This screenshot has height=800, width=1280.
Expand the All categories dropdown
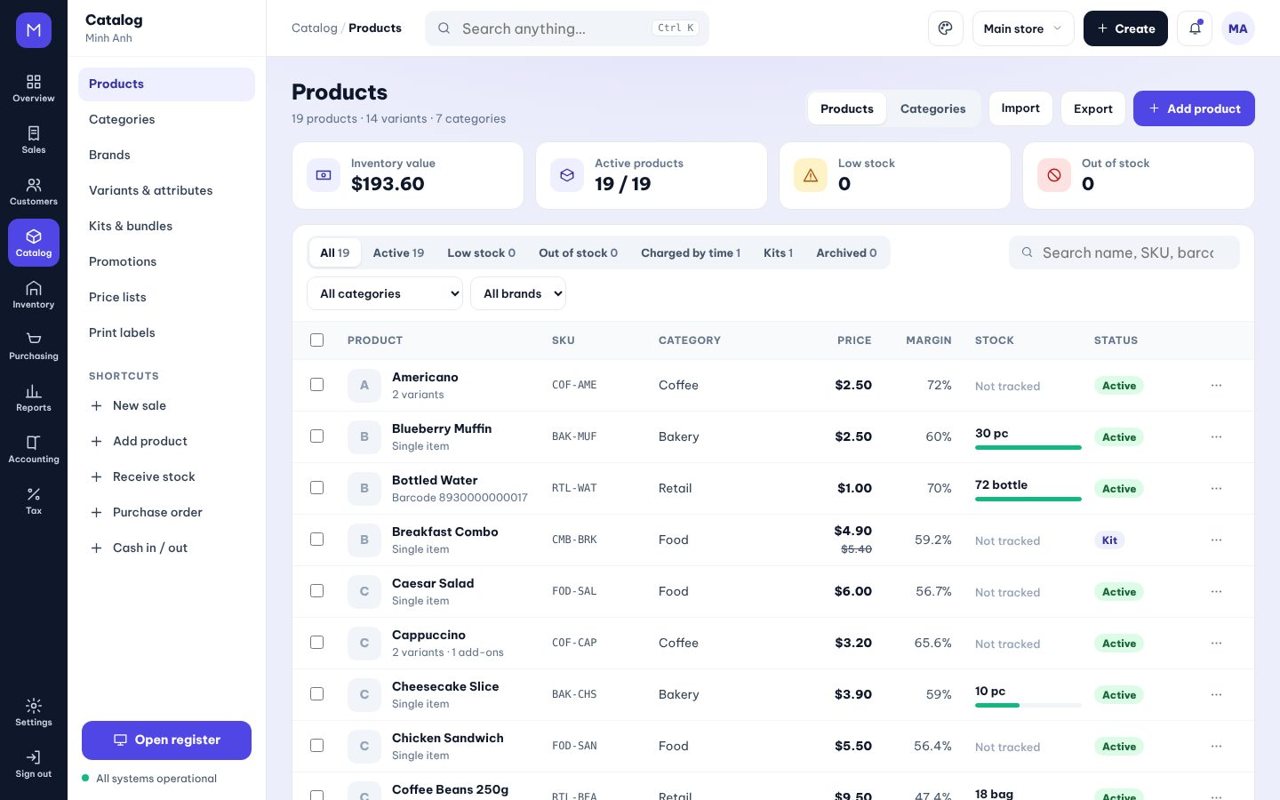click(385, 294)
